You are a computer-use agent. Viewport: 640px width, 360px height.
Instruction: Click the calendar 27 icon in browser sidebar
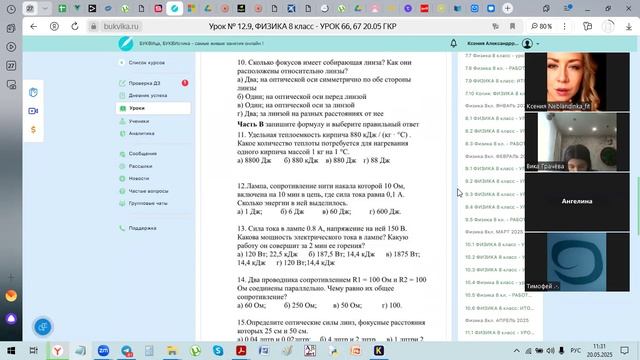click(x=11, y=66)
